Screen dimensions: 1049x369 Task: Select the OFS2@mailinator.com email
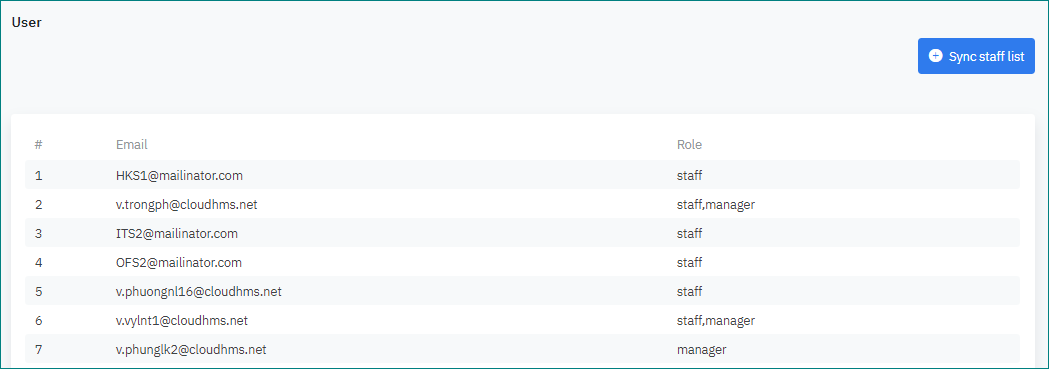coord(179,263)
